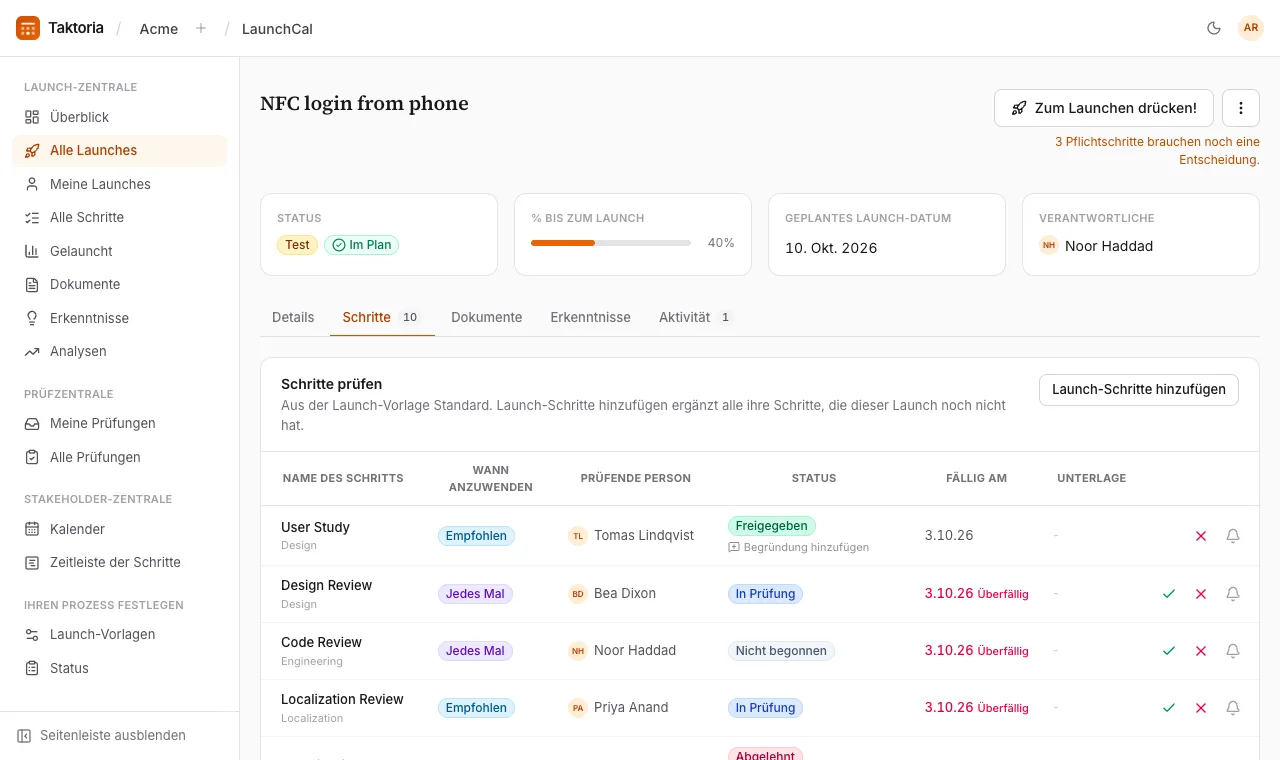
Task: Click the bell for User Study
Action: [1233, 536]
